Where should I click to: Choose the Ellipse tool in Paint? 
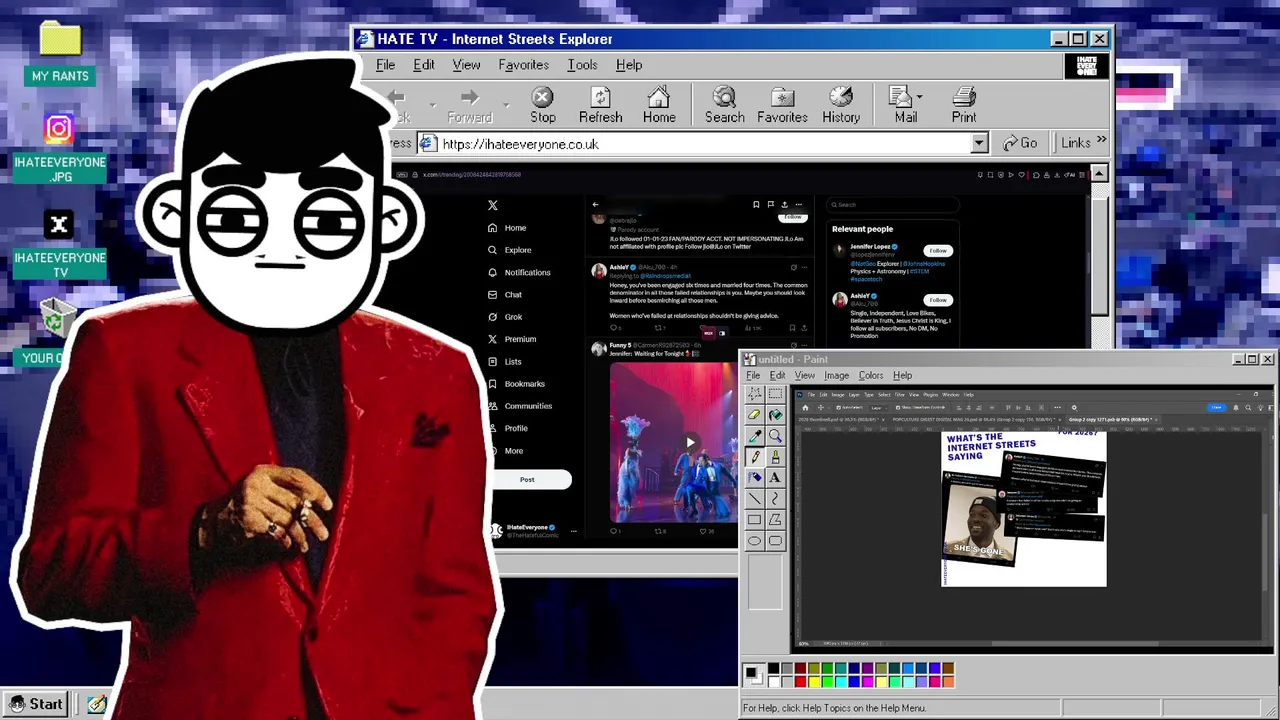click(x=755, y=541)
